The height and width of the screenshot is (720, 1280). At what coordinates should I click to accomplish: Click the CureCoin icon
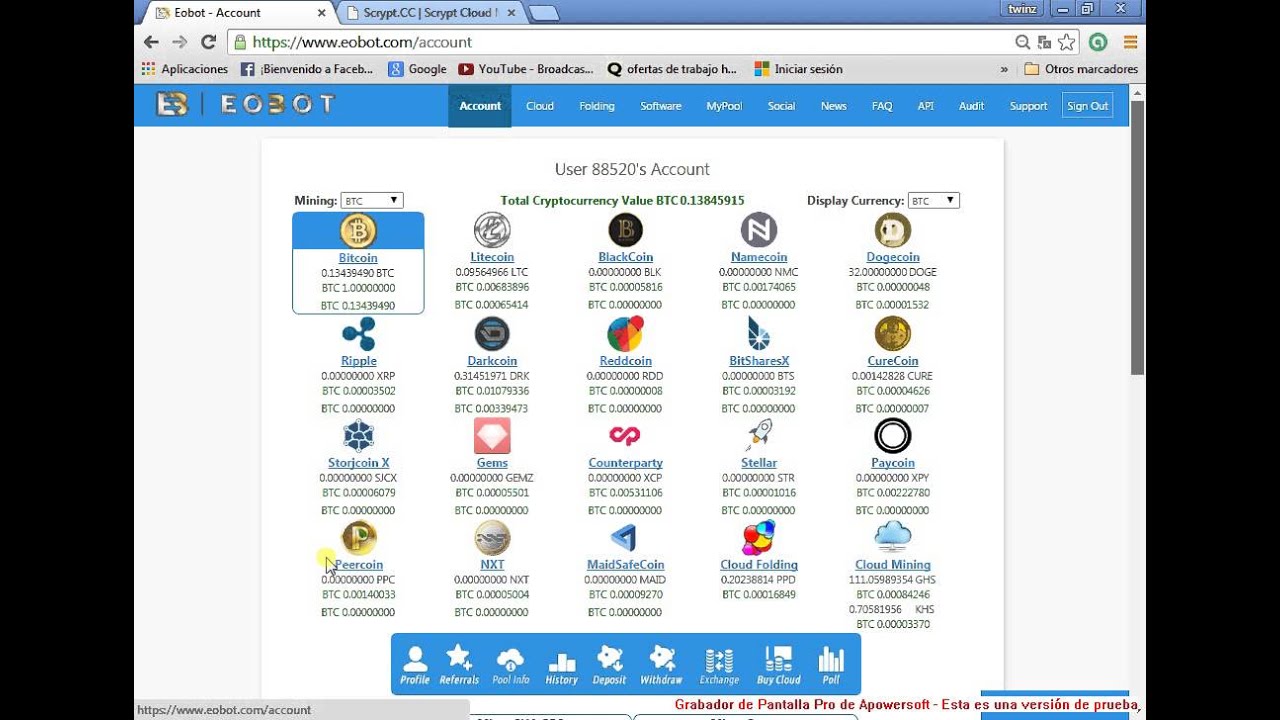[893, 334]
